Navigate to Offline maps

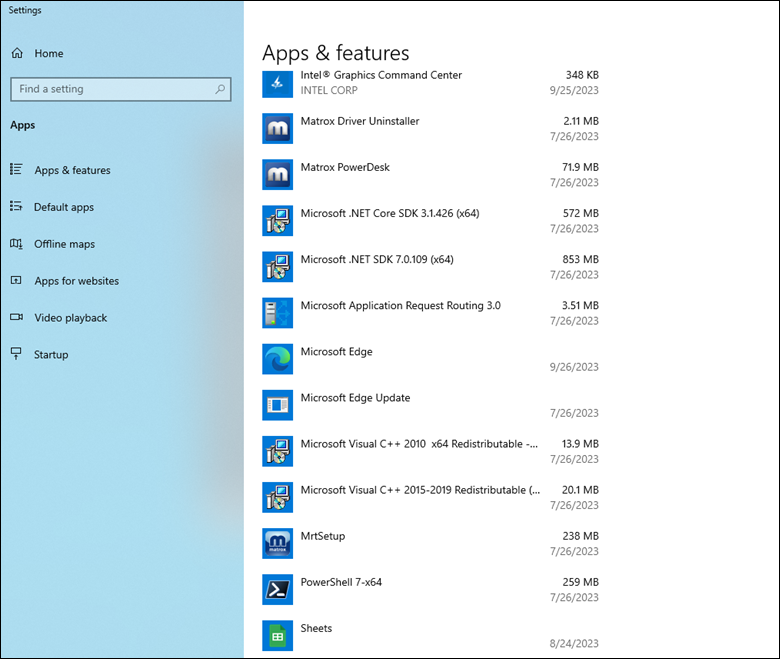[64, 244]
